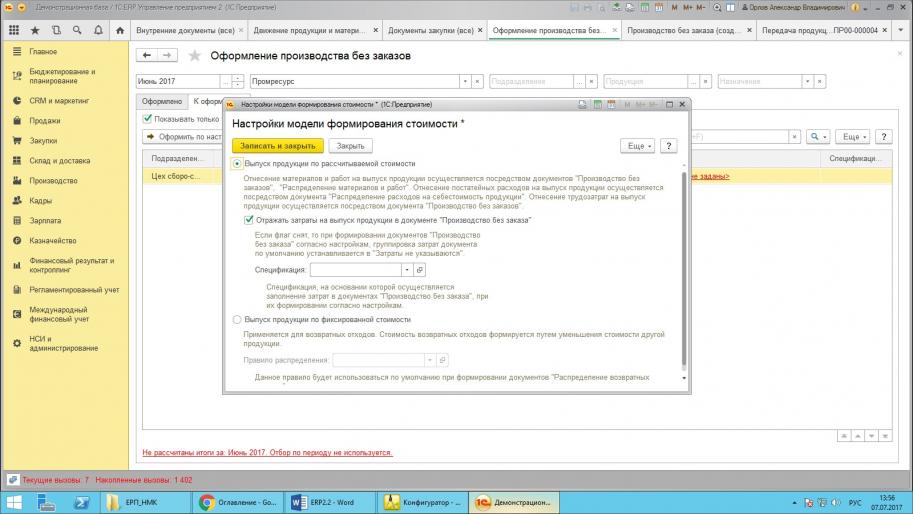
Task: Select 'Выпуск продукции по фиксированной стоимости' radio
Action: click(237, 319)
